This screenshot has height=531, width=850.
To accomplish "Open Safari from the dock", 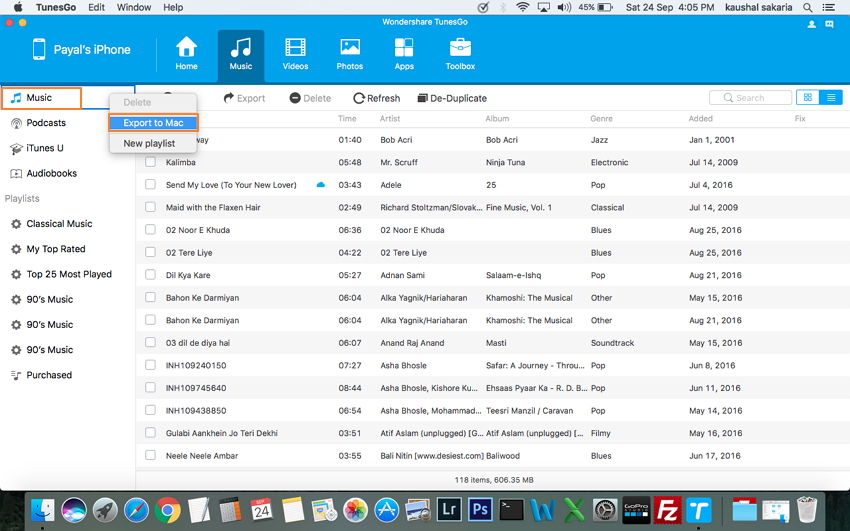I will click(x=136, y=510).
